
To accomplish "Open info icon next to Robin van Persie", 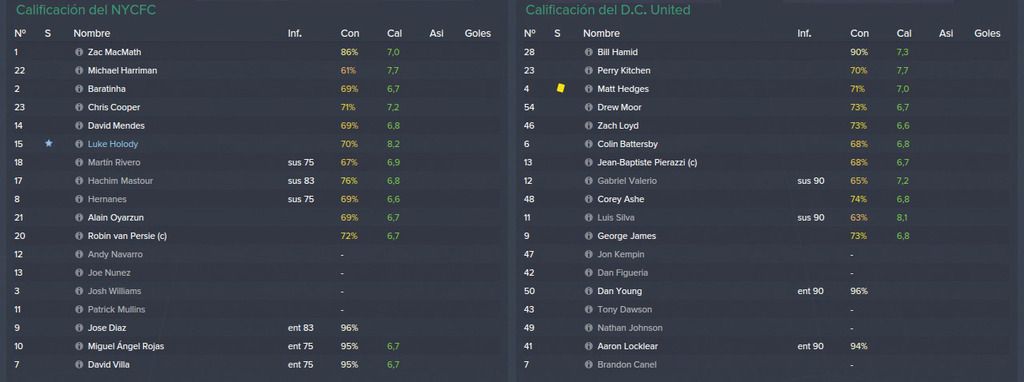I will click(x=79, y=236).
